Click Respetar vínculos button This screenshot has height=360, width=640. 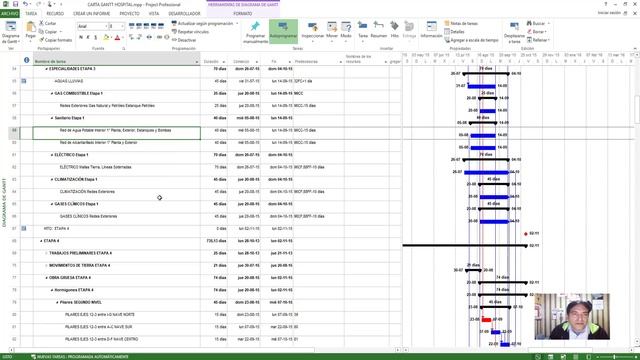tap(190, 31)
